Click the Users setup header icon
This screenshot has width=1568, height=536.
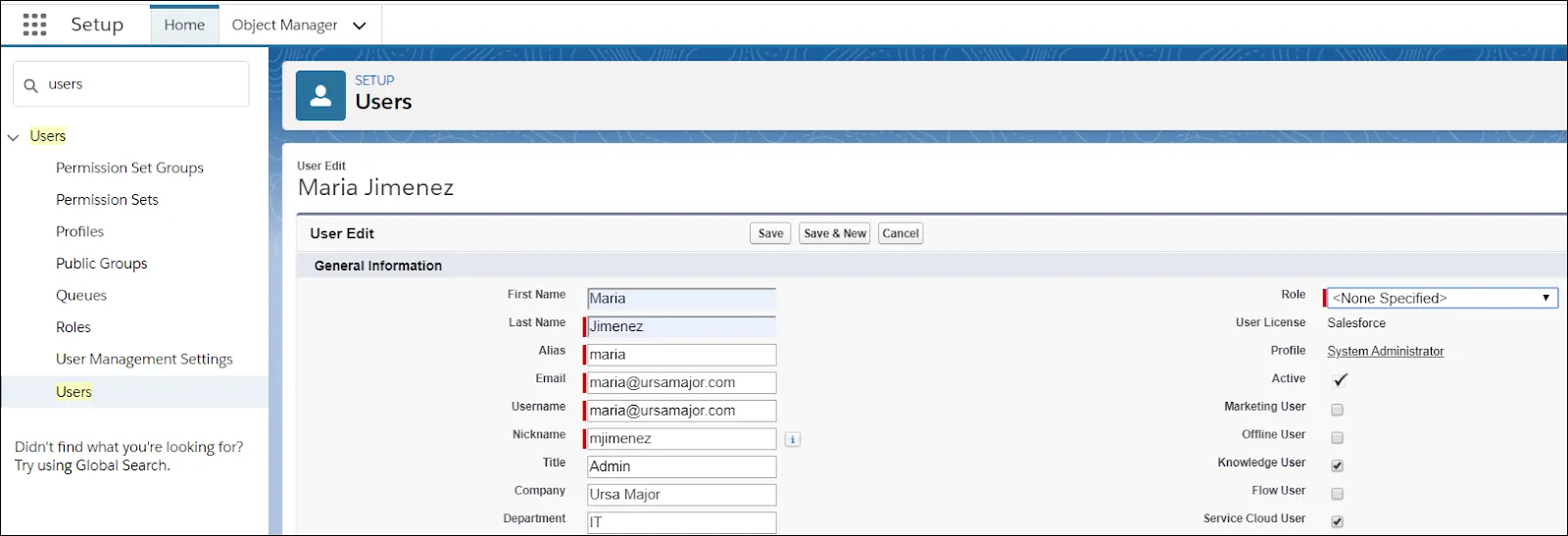(x=320, y=95)
